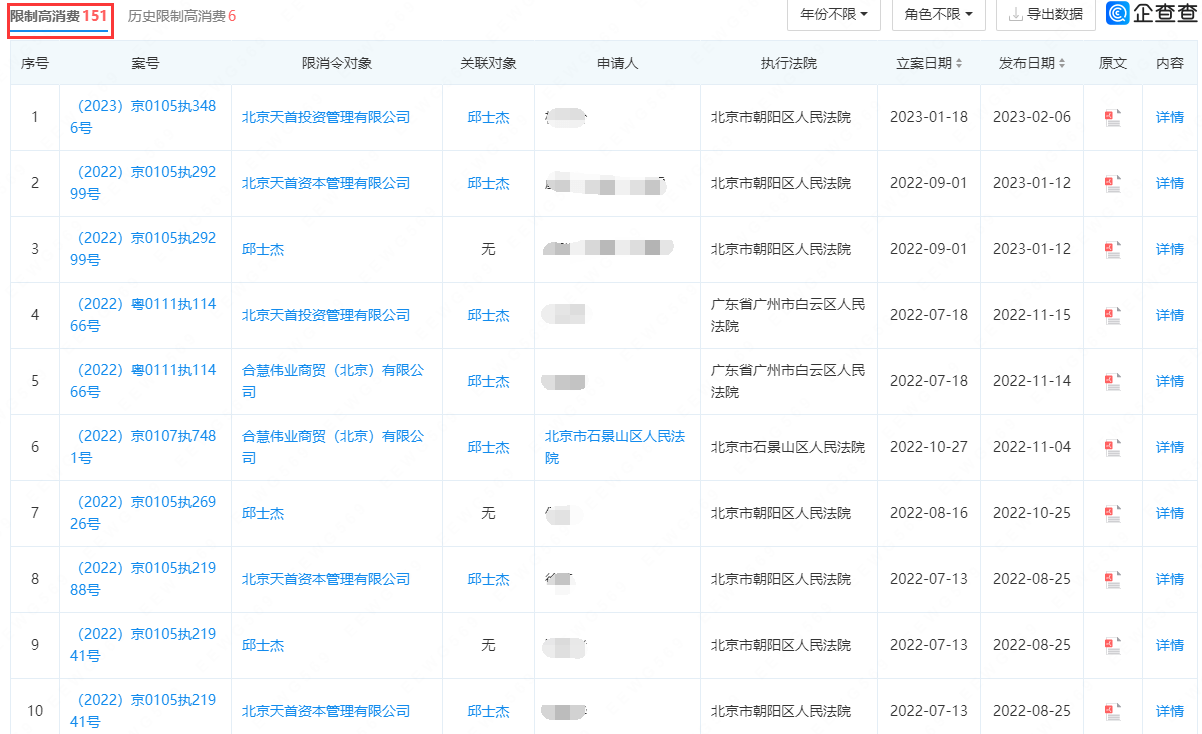Image resolution: width=1202 pixels, height=734 pixels.
Task: Open the 原文 PDF icon in row 1
Action: [1112, 117]
